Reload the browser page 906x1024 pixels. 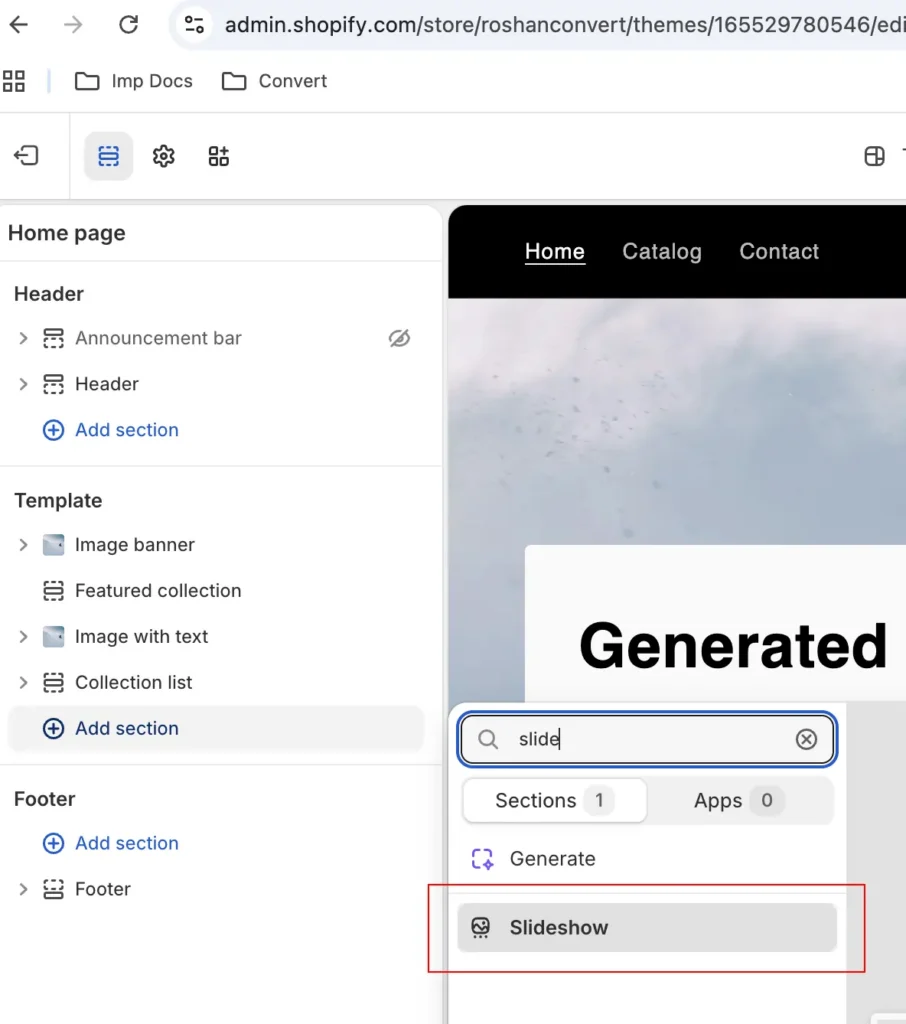point(128,25)
